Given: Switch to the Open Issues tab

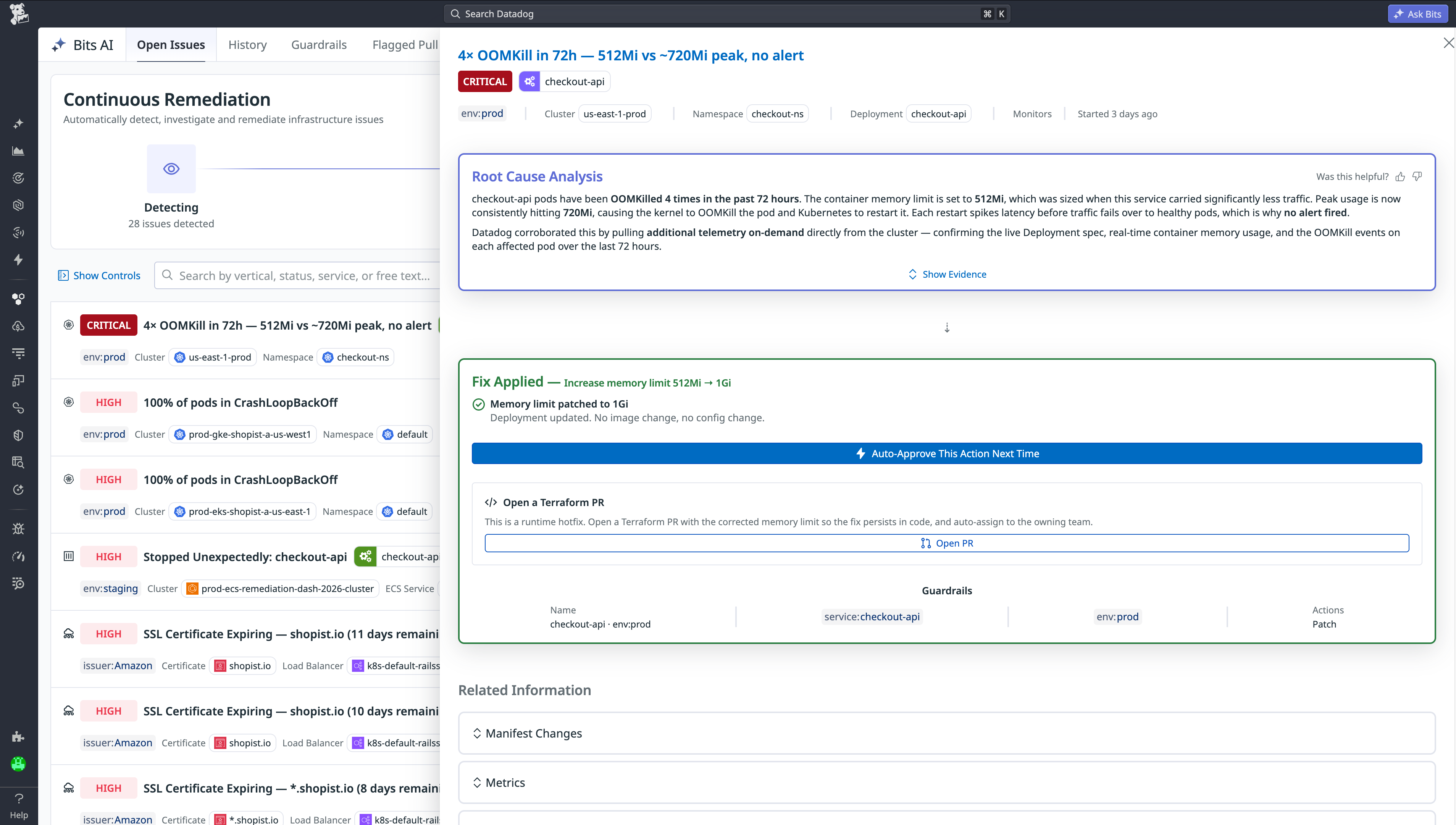Looking at the screenshot, I should pyautogui.click(x=171, y=45).
